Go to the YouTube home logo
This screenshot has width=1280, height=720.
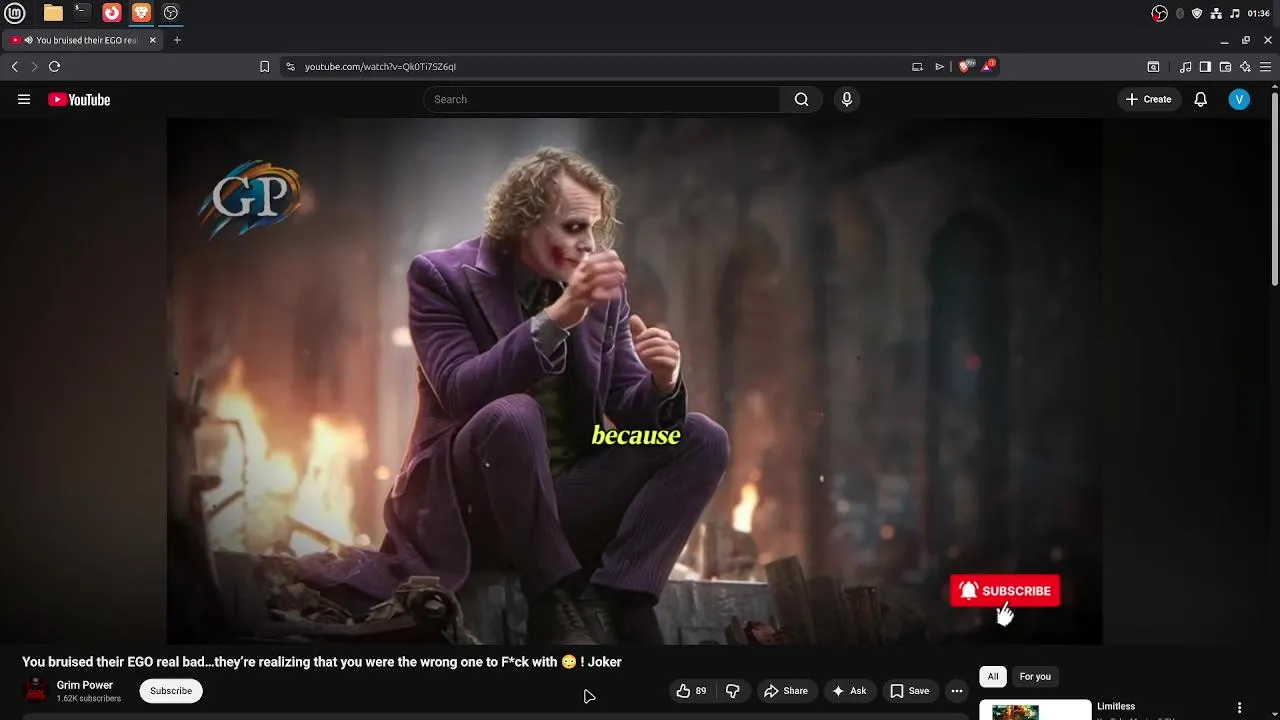[x=79, y=99]
